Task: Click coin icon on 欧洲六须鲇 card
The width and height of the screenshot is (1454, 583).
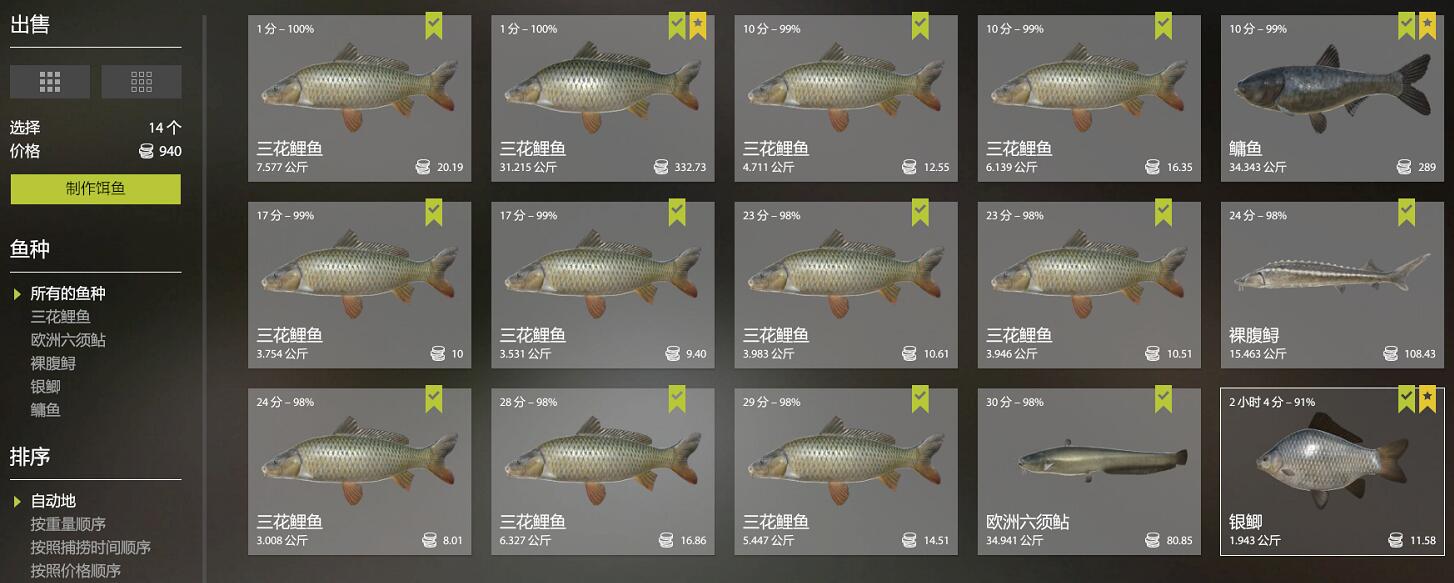Action: click(x=1152, y=540)
